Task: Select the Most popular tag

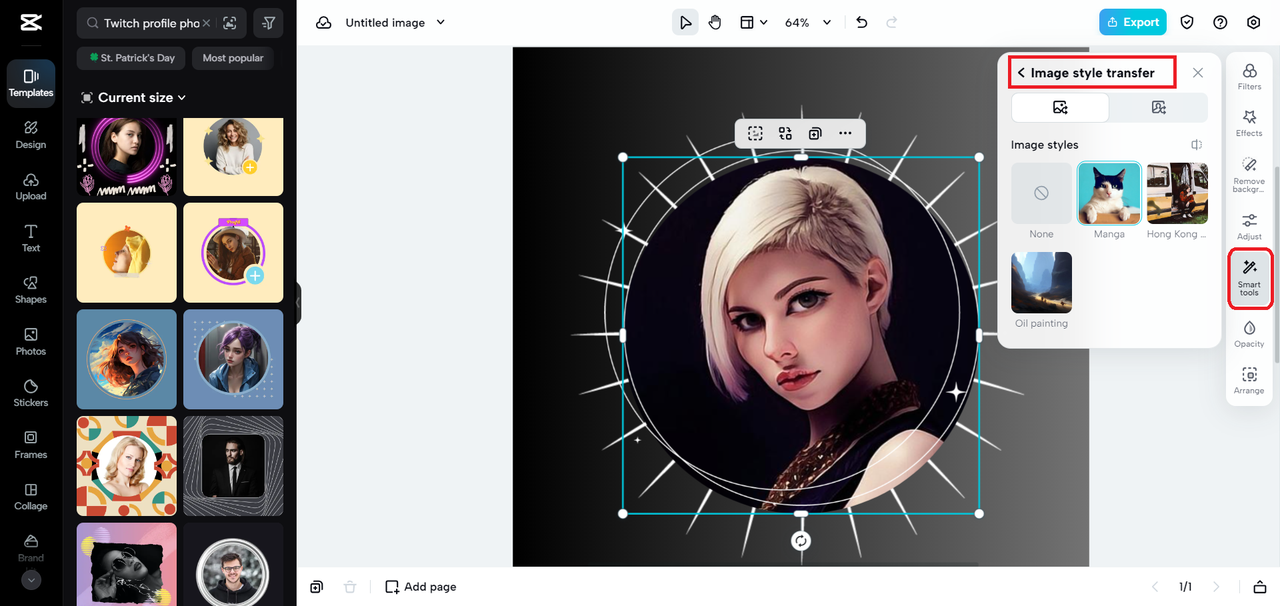Action: pos(233,58)
